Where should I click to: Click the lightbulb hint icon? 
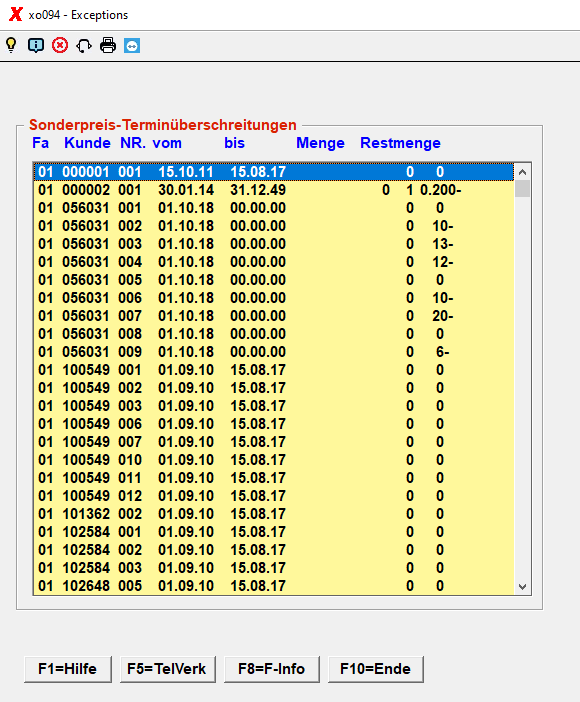click(11, 45)
